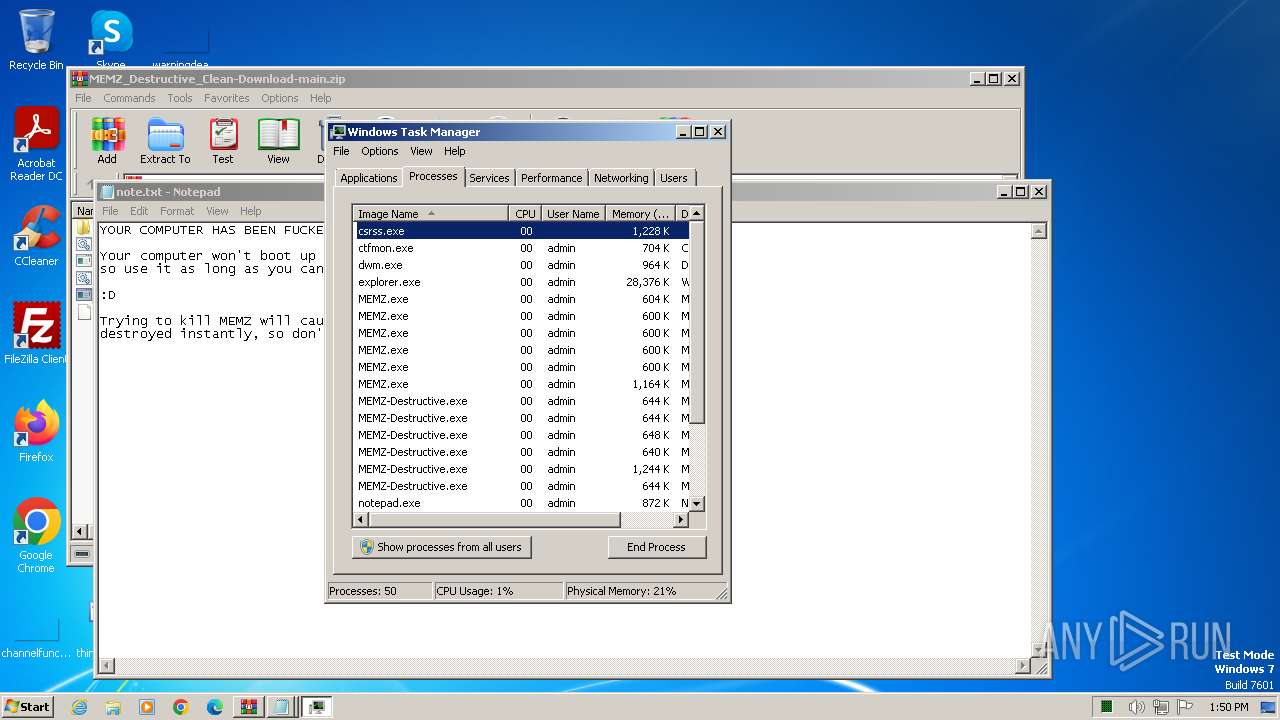Select the Skype desktop shortcut
Screen dimensions: 1280x720
pos(111,38)
